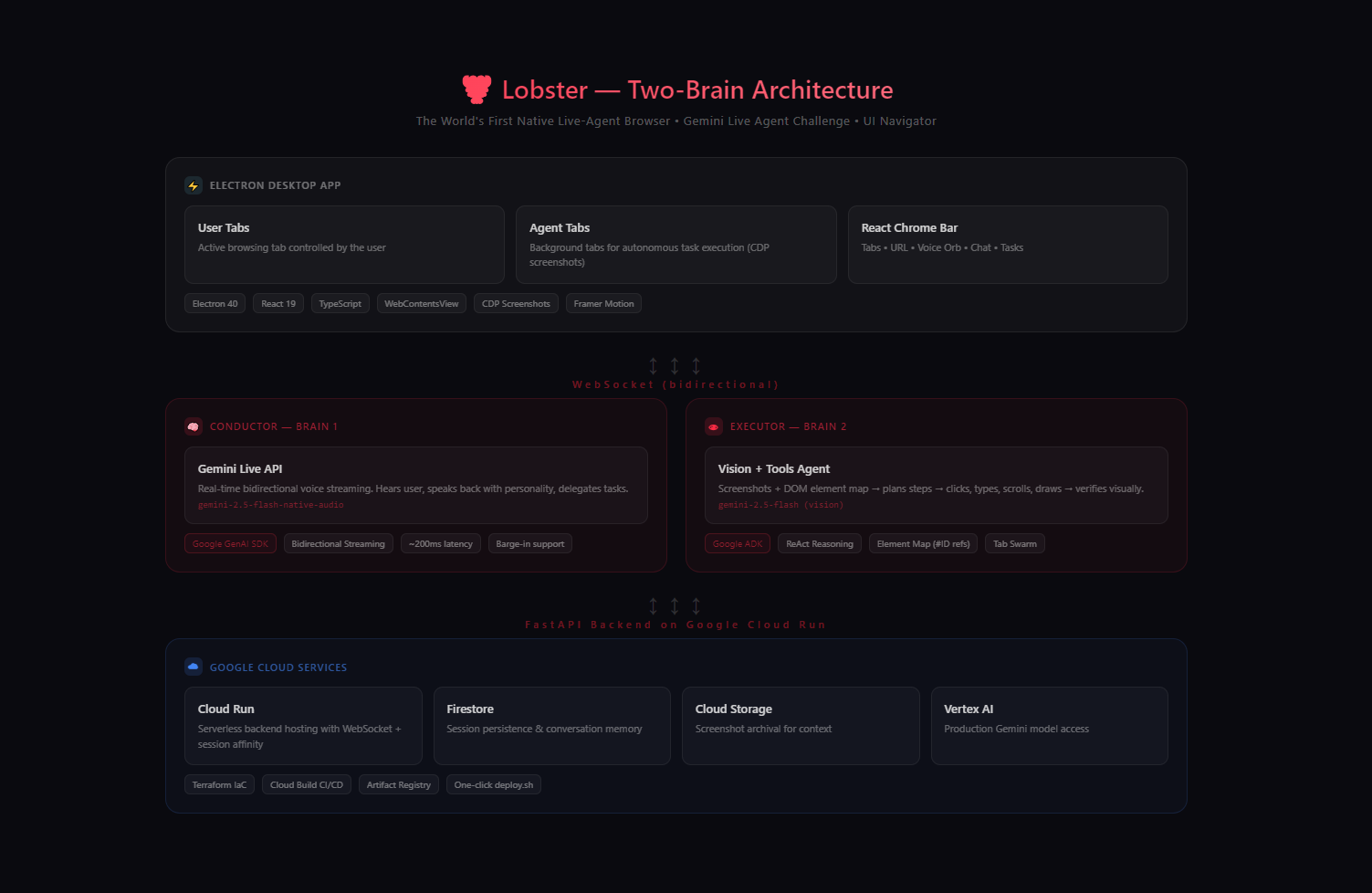Open the Vertex AI service card
This screenshot has width=1372, height=893.
(1050, 726)
